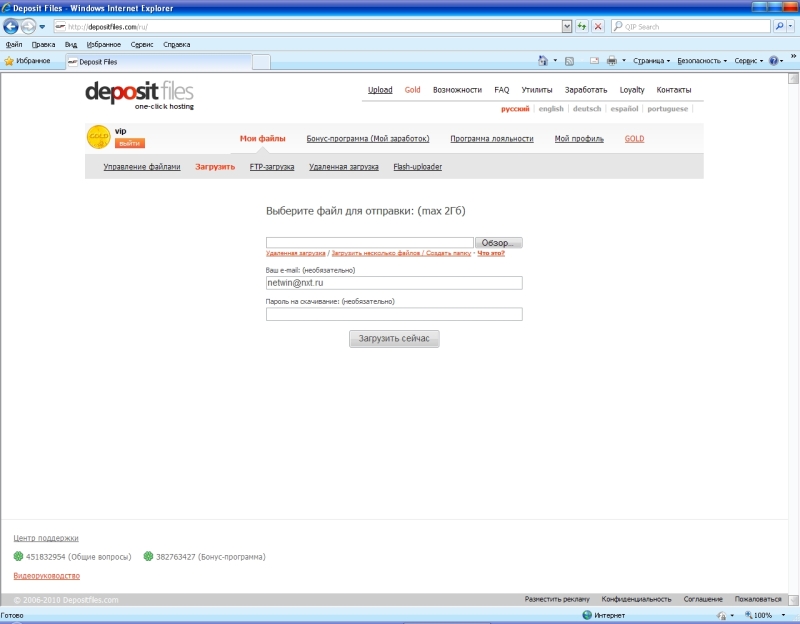Screen dimensions: 800x624
Task: Click the zoom level 100% dropdown arrow
Action: tap(783, 615)
